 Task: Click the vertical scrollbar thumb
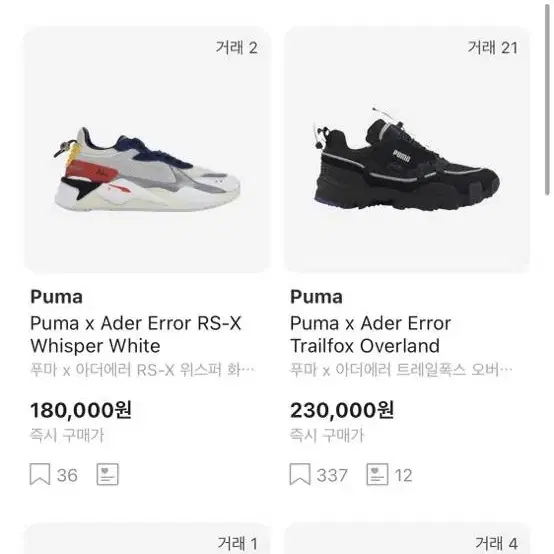[547, 98]
